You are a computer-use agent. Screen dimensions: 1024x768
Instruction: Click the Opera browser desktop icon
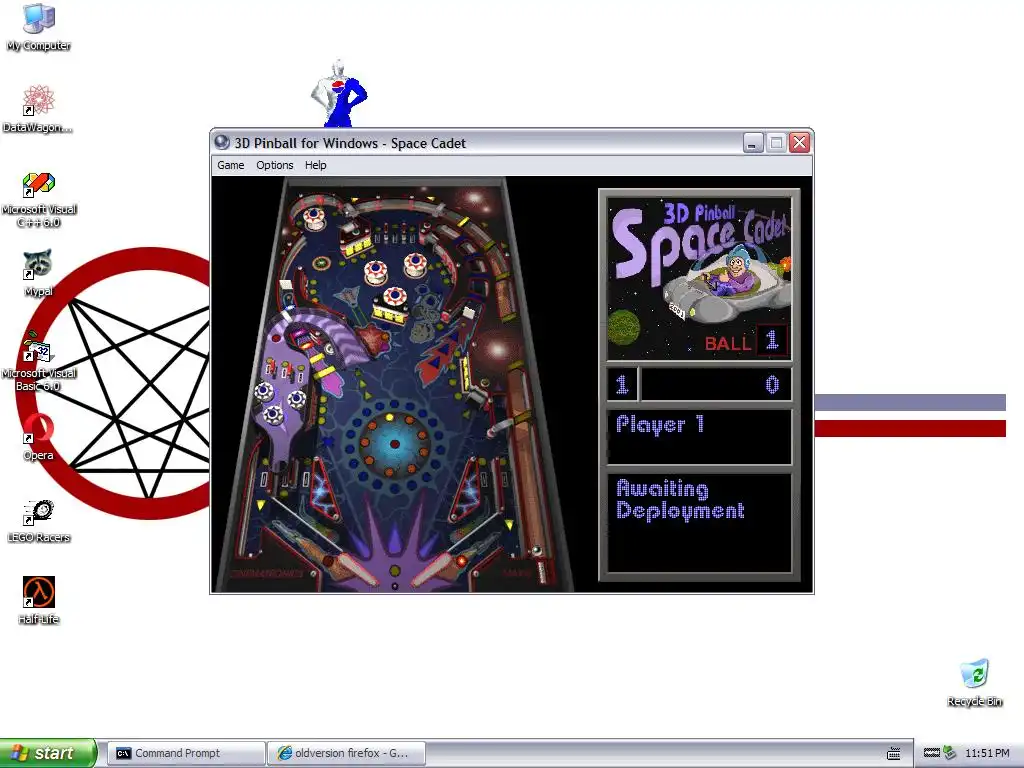[38, 437]
